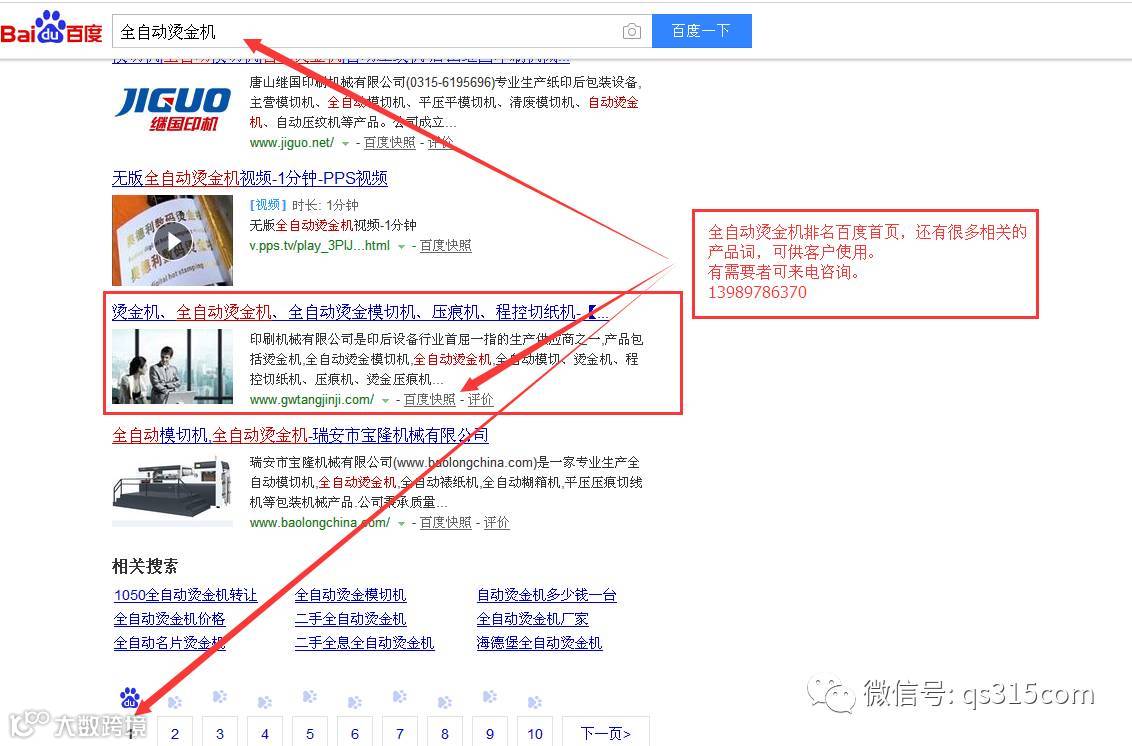Focus the search box containing 全自动烫金机
1132x746 pixels.
[382, 31]
